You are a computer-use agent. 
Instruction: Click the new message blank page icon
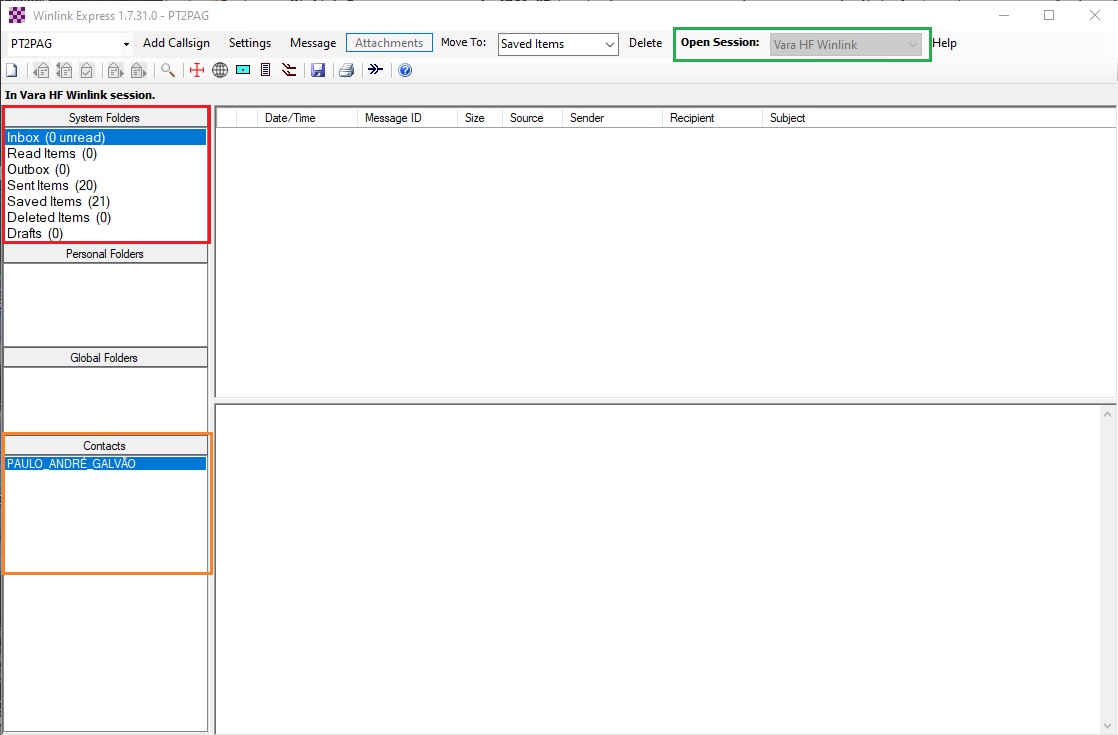(x=11, y=70)
